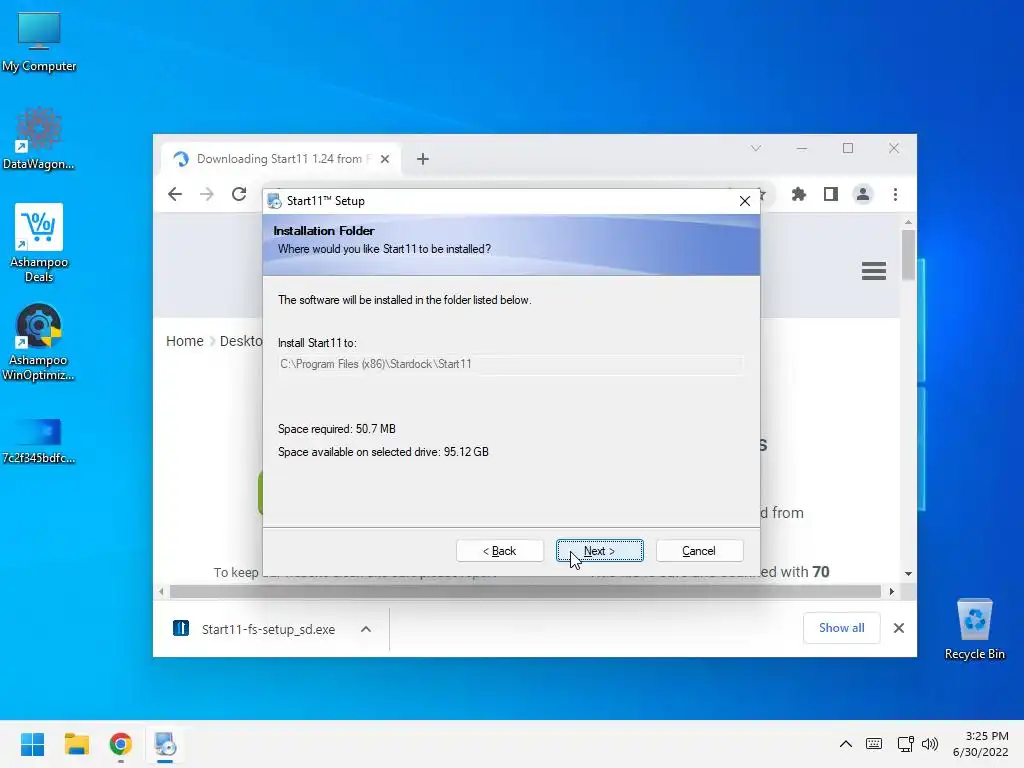Open Chrome extensions puzzle icon
This screenshot has height=768, width=1024.
tap(799, 194)
